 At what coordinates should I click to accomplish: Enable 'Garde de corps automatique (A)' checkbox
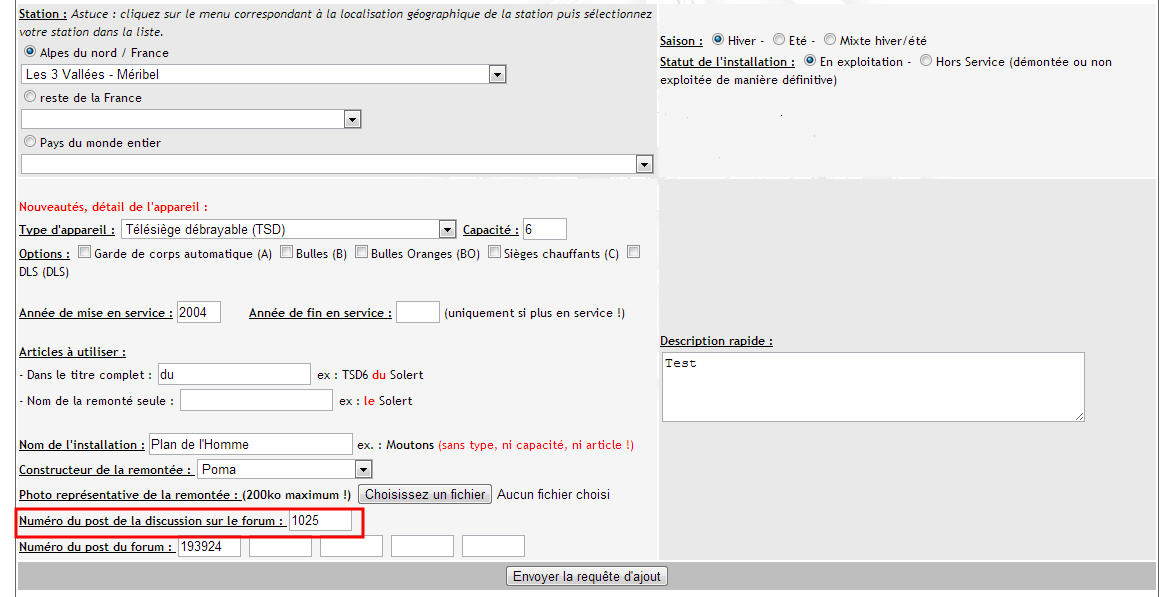coord(85,253)
